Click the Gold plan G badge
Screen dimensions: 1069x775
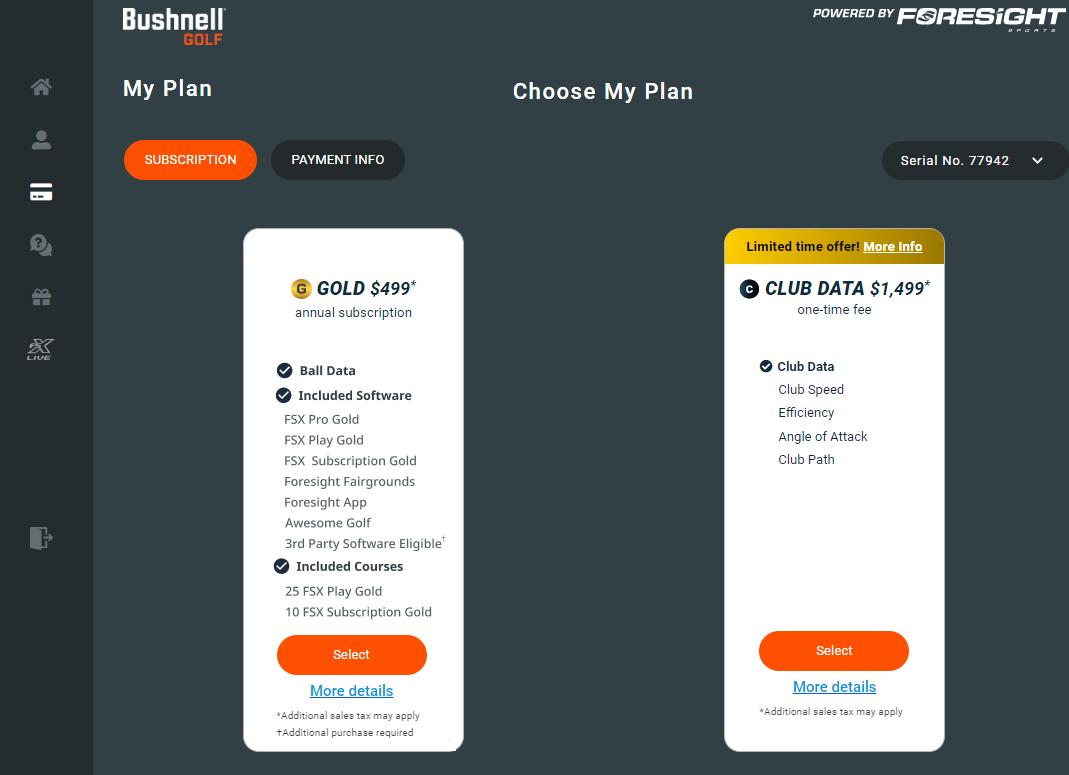(301, 289)
